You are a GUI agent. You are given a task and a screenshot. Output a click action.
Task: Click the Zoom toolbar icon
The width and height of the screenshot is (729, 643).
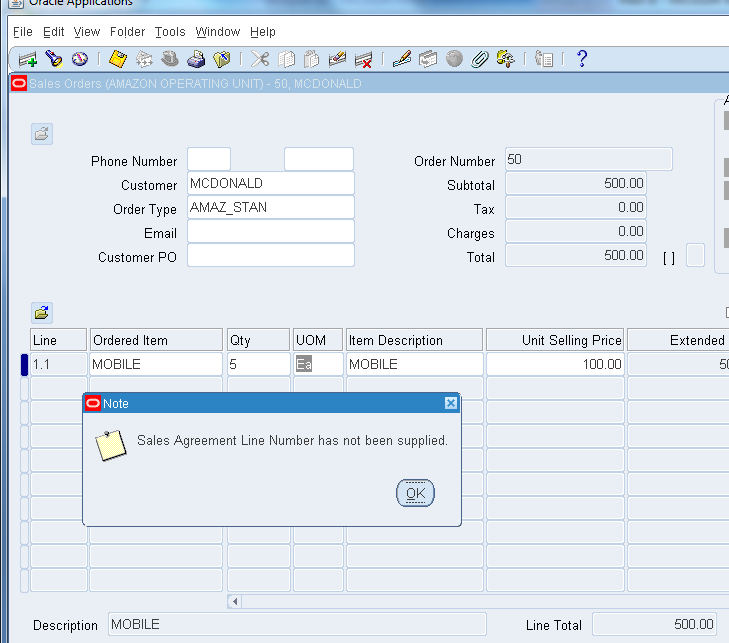[428, 59]
